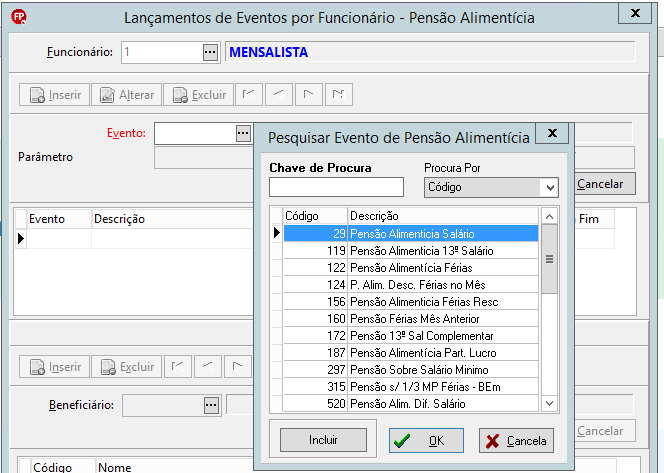Close the Lançamentos de Eventos window
664x473 pixels.
pos(635,13)
